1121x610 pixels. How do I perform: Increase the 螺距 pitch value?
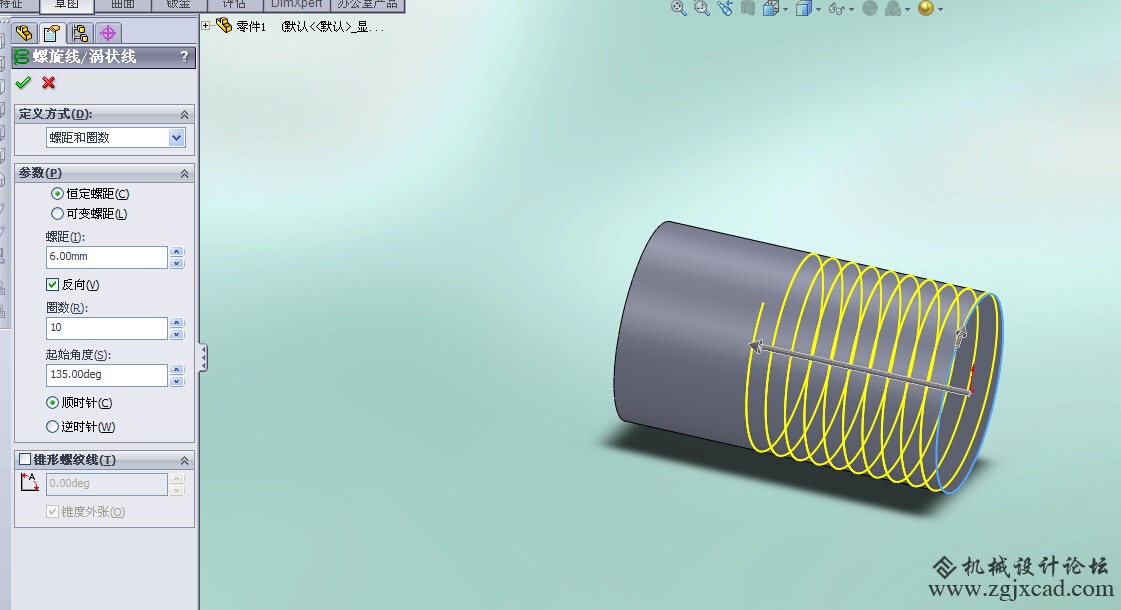click(177, 252)
